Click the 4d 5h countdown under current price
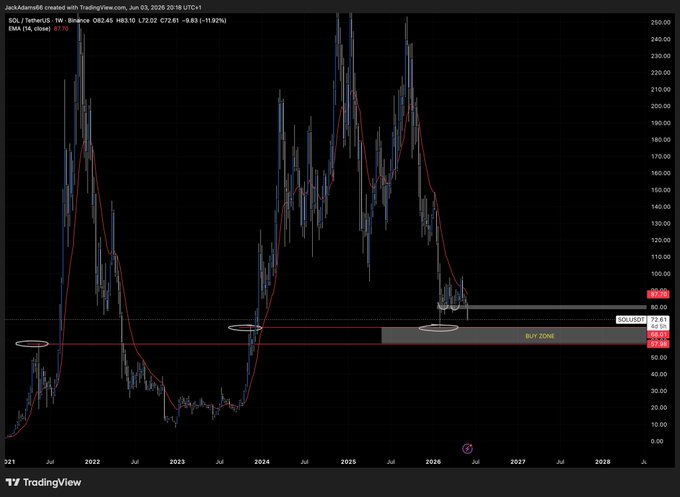The height and width of the screenshot is (497, 680). click(659, 327)
